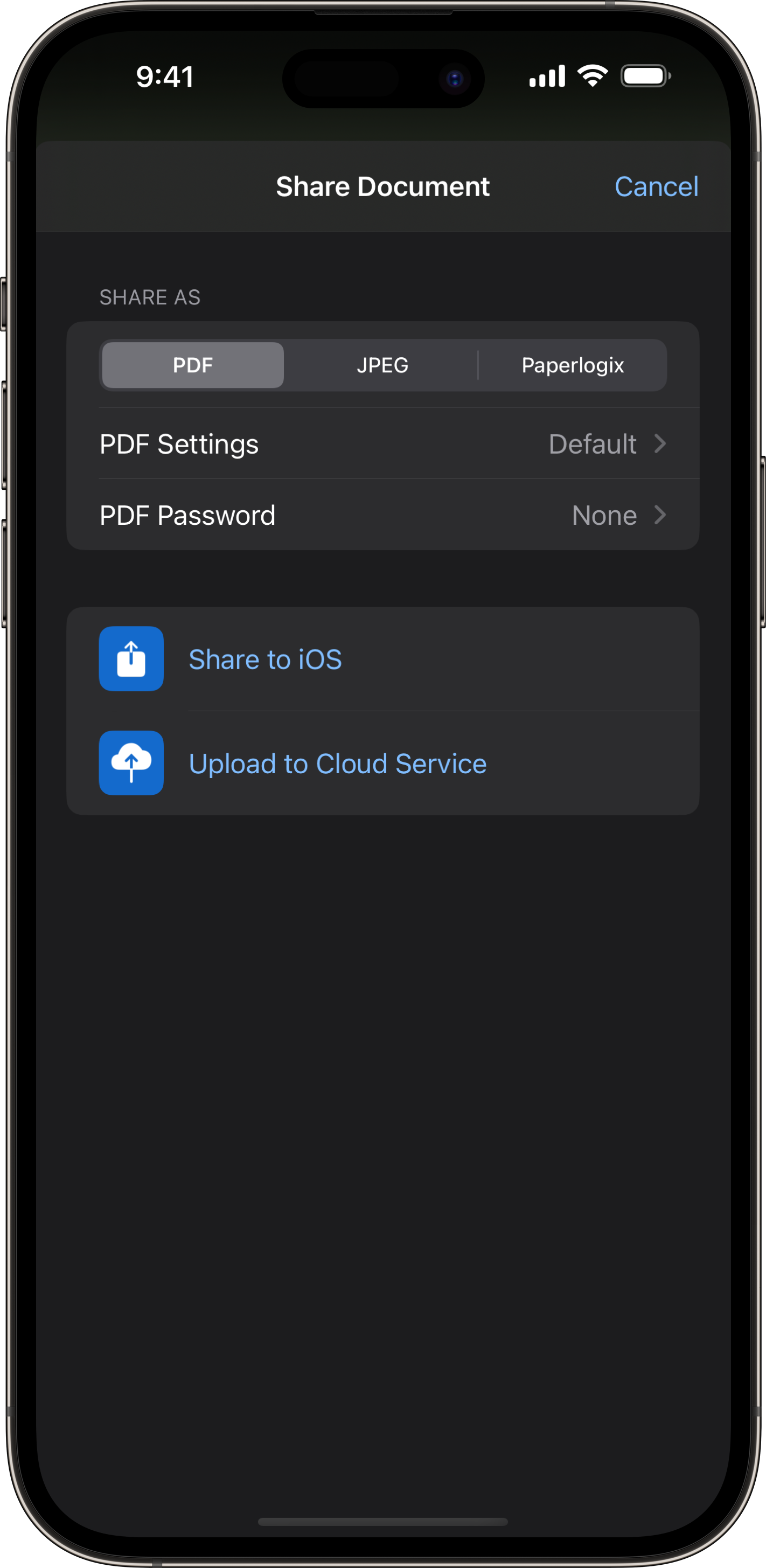Open the PDF Settings row label
The width and height of the screenshot is (766, 1568).
(179, 444)
